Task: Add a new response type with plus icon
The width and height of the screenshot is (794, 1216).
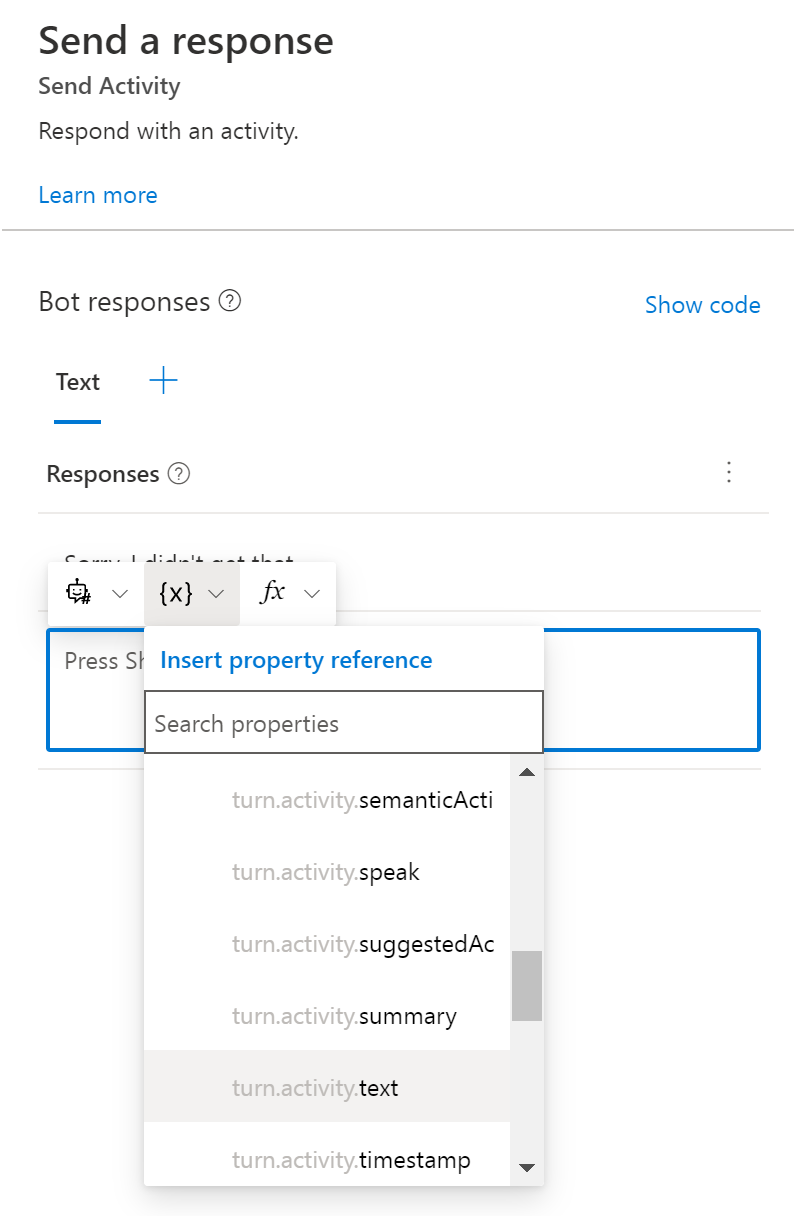Action: click(x=163, y=381)
